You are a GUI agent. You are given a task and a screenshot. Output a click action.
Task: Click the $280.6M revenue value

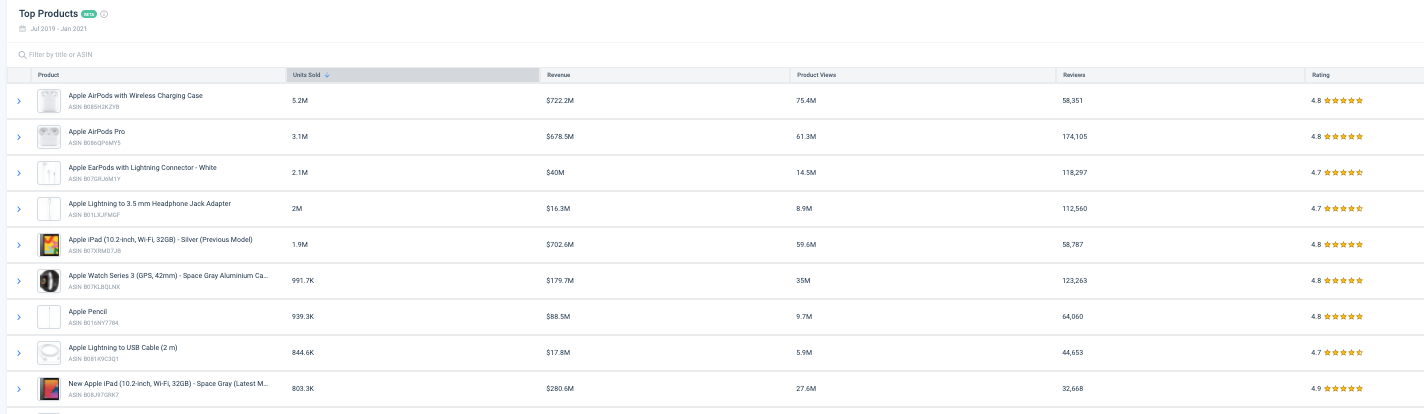coord(560,389)
